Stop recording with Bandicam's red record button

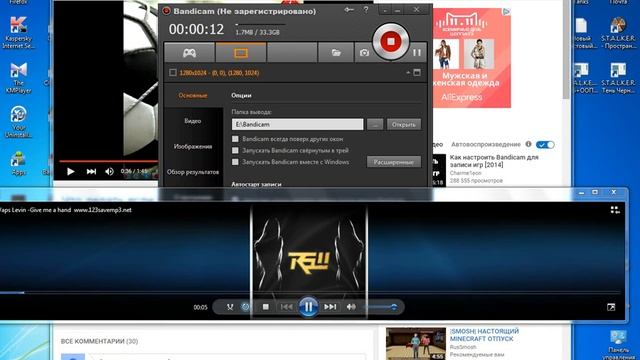pyautogui.click(x=390, y=41)
